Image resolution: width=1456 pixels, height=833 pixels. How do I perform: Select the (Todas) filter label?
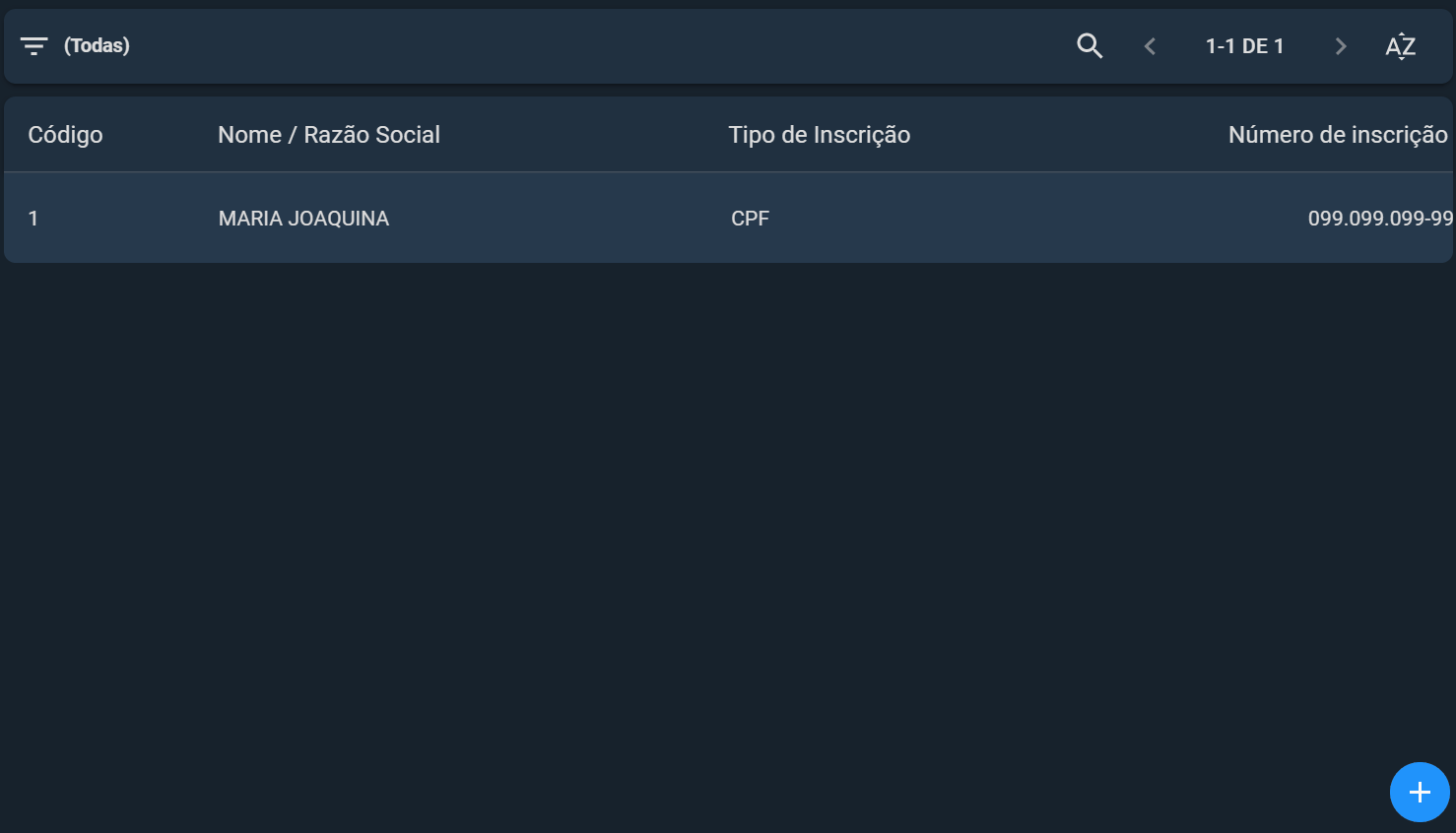tap(97, 45)
